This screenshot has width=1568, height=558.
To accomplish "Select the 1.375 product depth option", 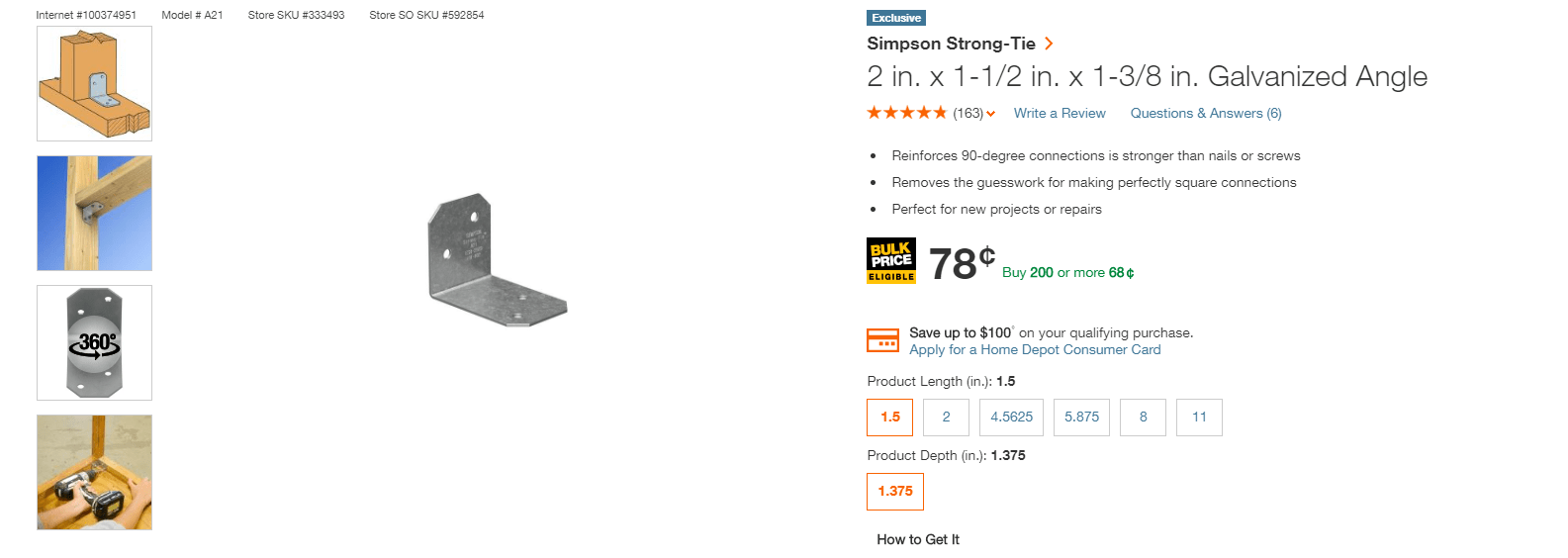I will pyautogui.click(x=895, y=492).
